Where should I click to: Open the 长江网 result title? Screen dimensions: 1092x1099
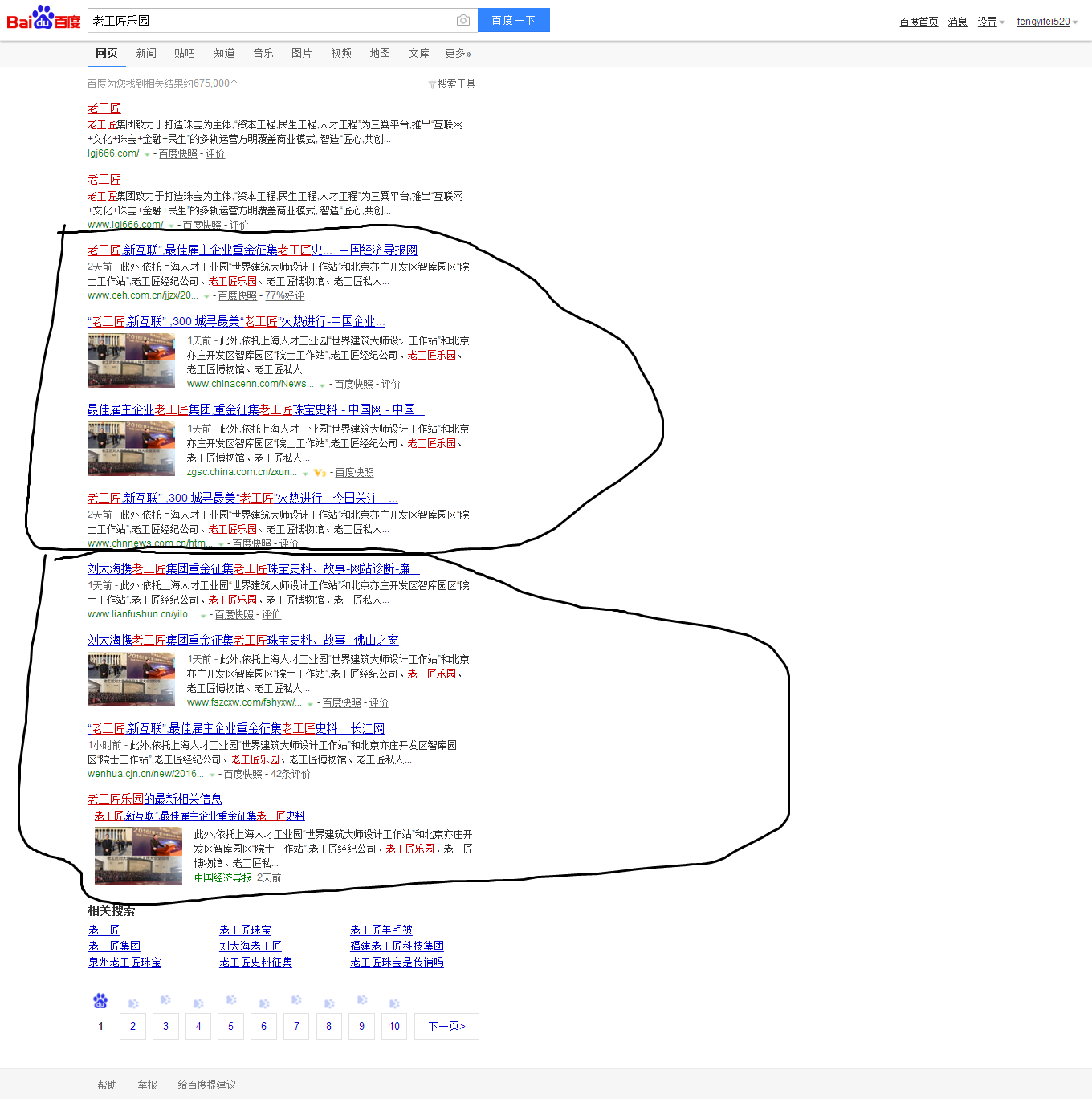[x=236, y=728]
